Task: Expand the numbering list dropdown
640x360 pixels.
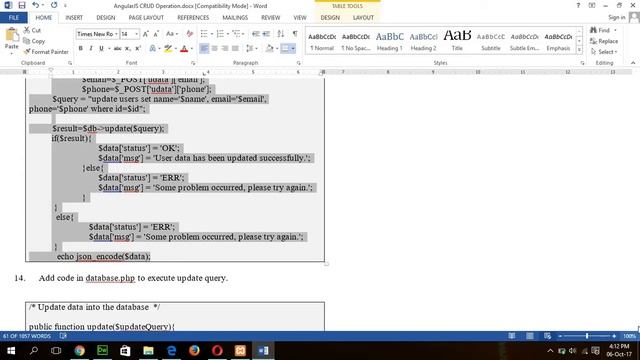Action: click(228, 34)
